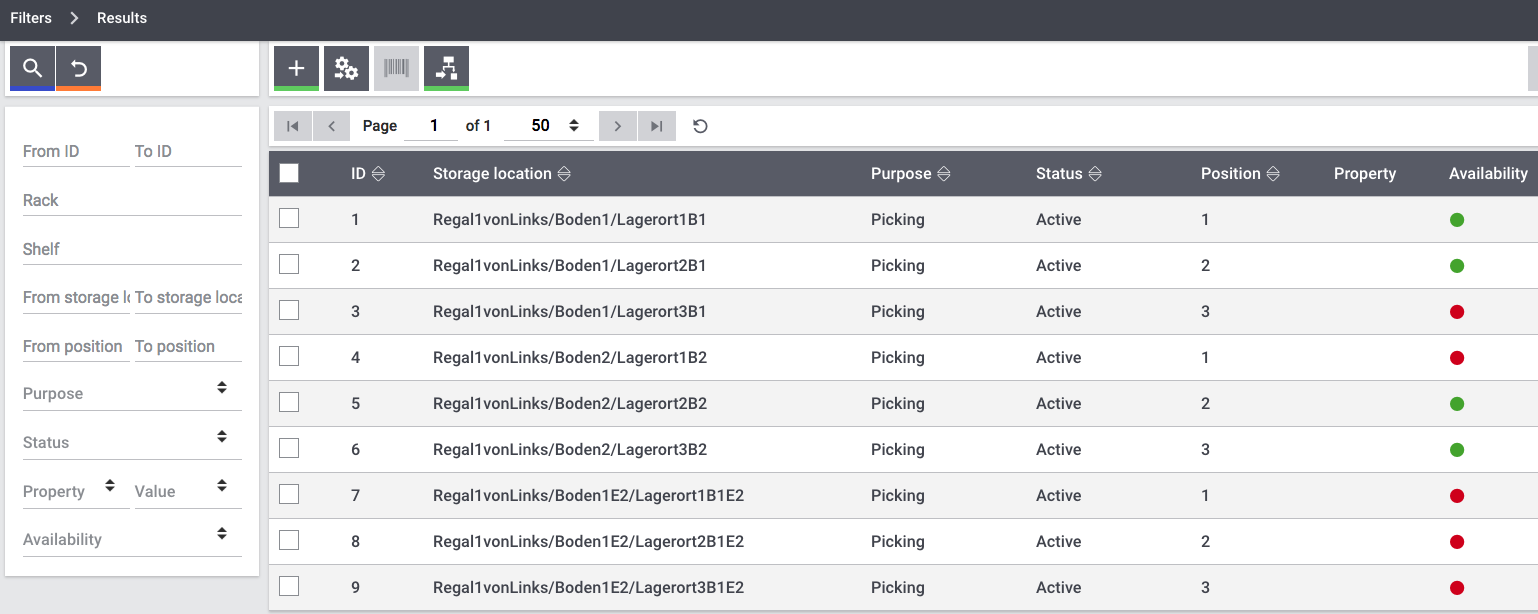Add new storage location with plus icon
This screenshot has width=1538, height=614.
[296, 68]
